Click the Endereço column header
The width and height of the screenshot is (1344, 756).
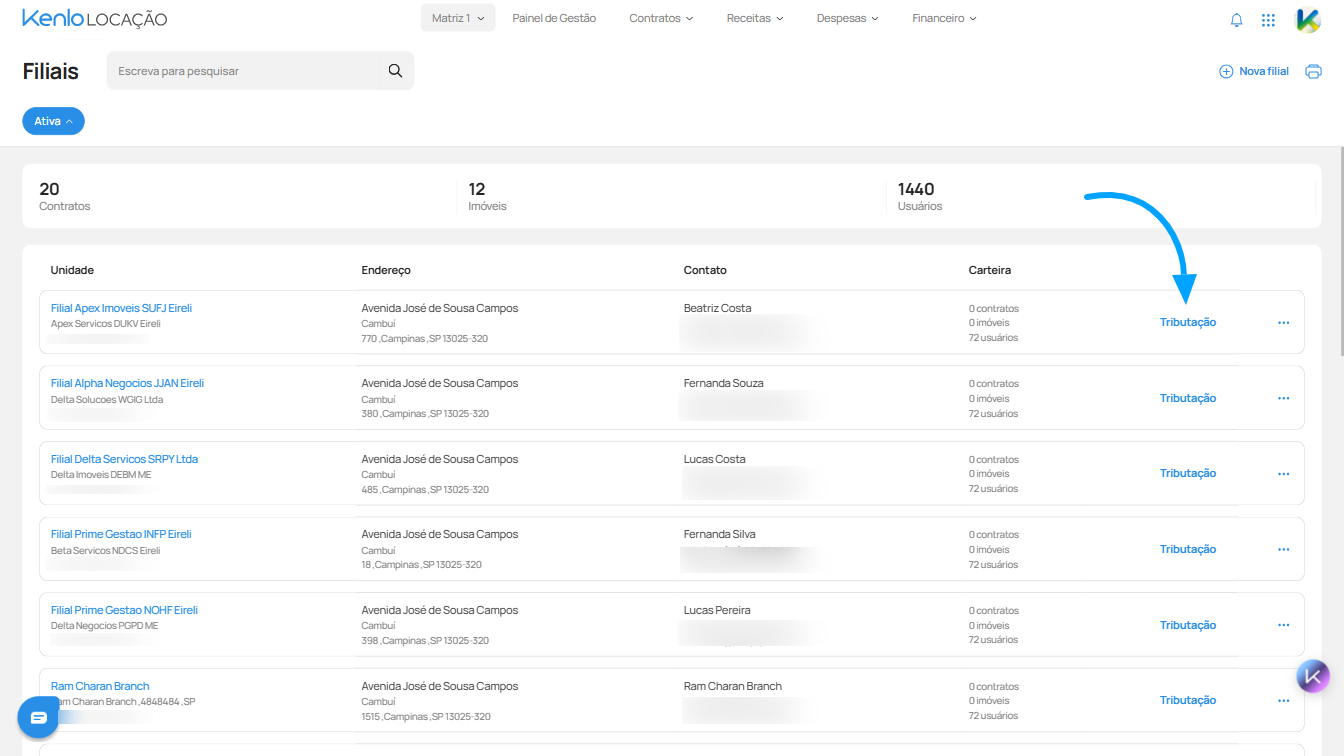pyautogui.click(x=386, y=270)
